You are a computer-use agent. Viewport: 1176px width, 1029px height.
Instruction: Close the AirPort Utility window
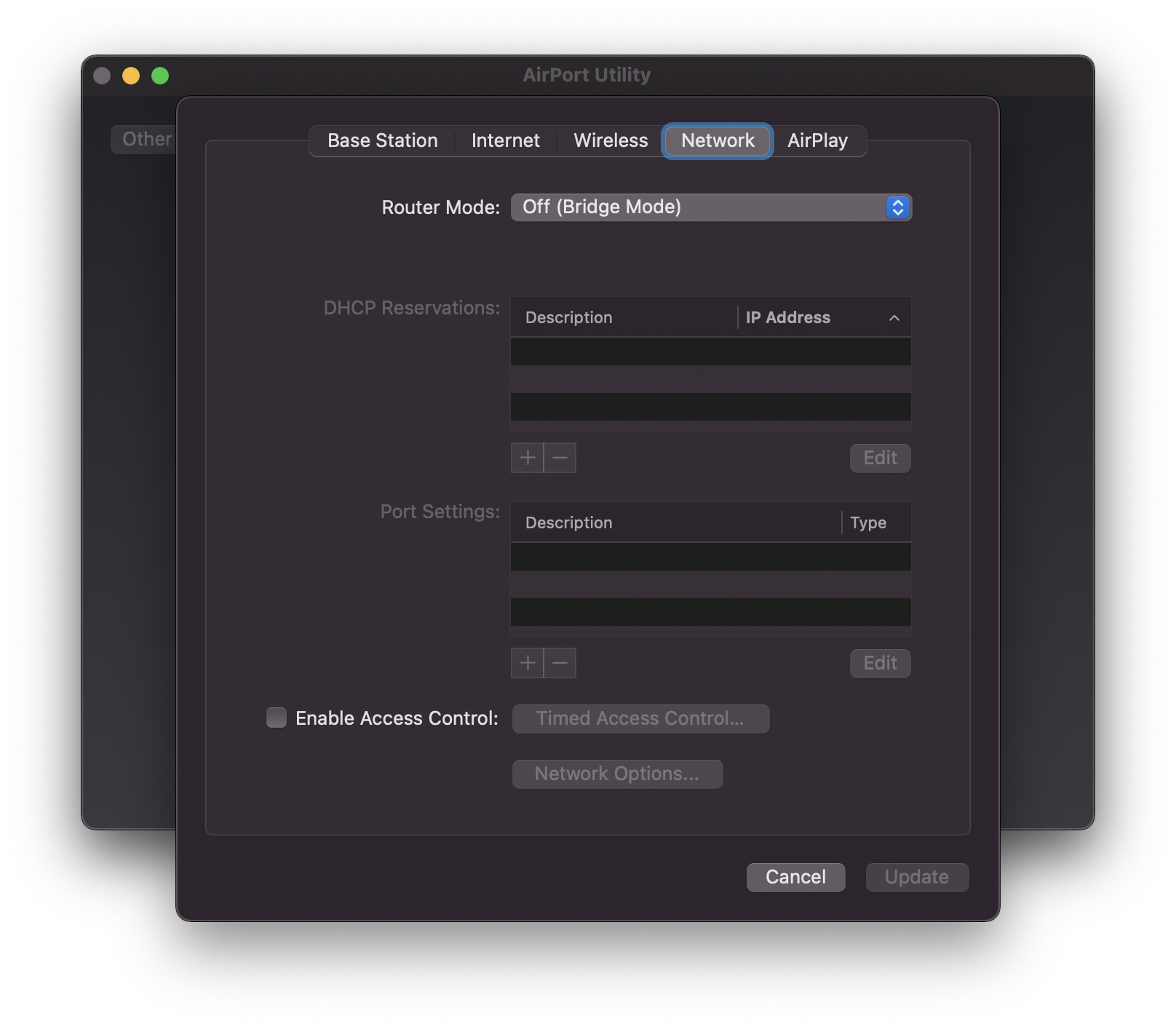(x=102, y=76)
